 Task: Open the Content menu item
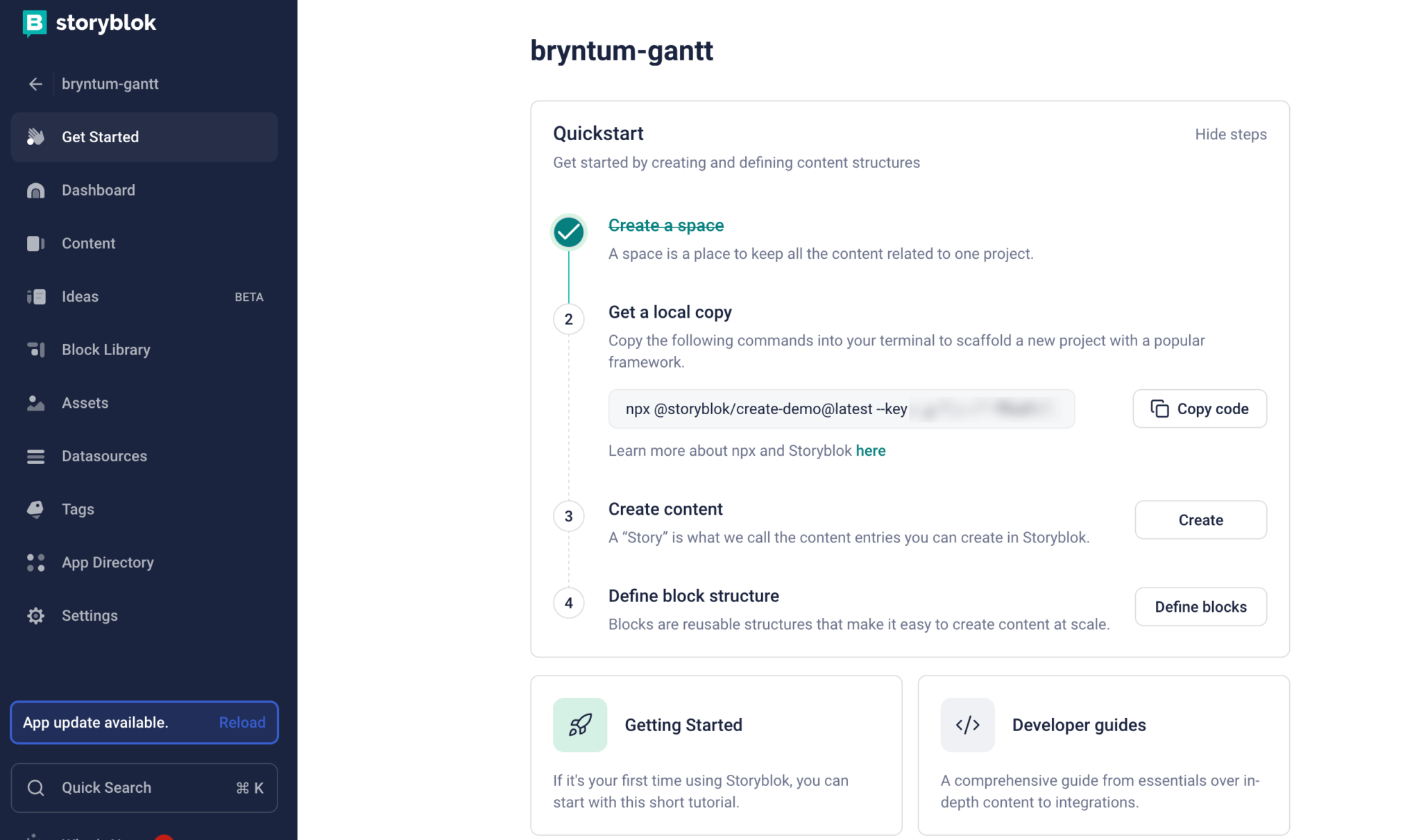[144, 243]
